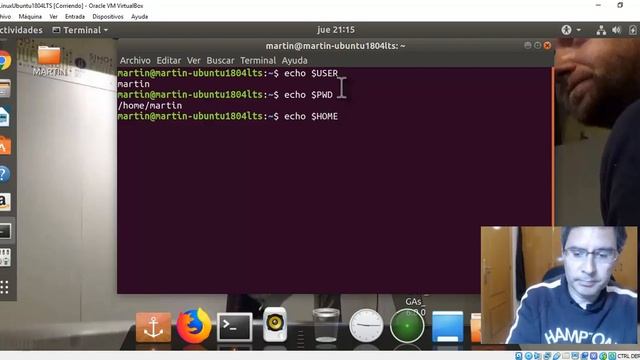640x360 pixels.
Task: Close the terminal window
Action: [x=547, y=45]
